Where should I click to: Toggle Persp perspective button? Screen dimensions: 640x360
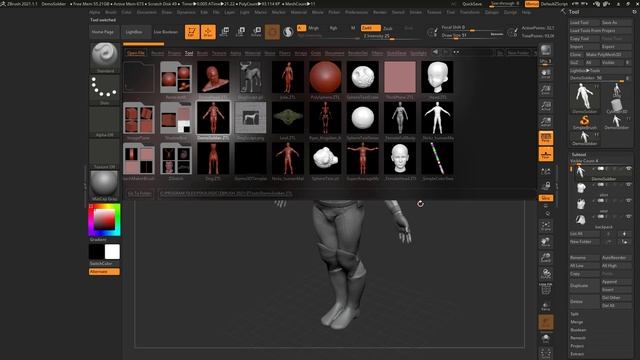pyautogui.click(x=546, y=138)
